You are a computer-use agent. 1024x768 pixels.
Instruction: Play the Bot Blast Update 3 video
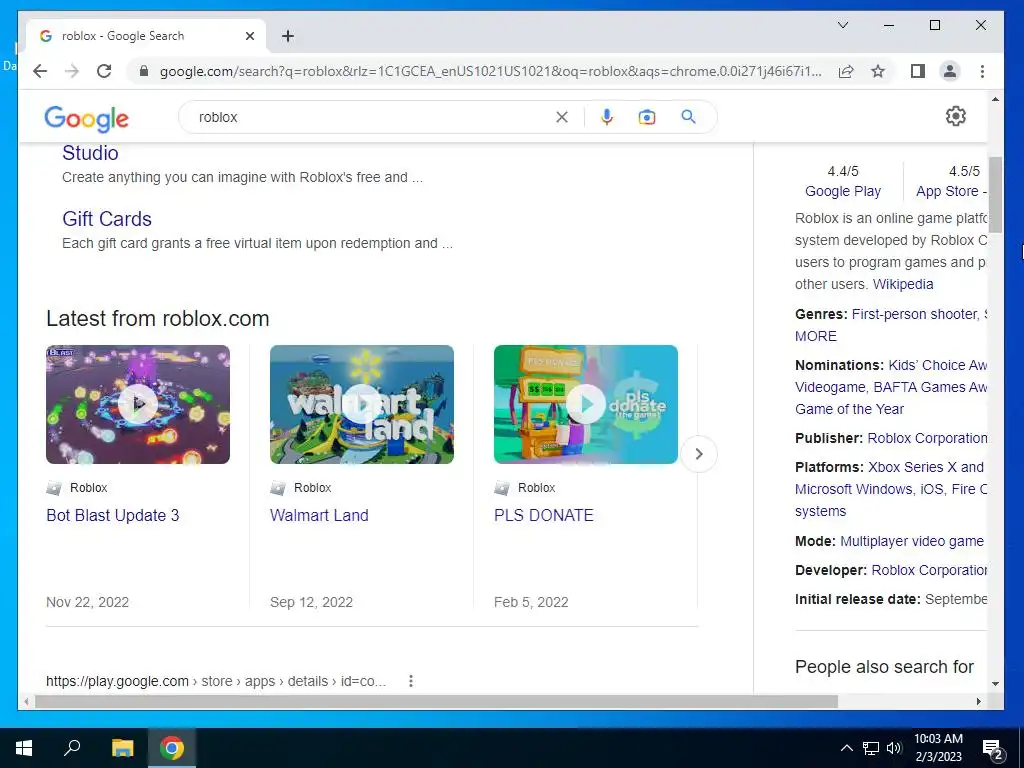pyautogui.click(x=138, y=404)
